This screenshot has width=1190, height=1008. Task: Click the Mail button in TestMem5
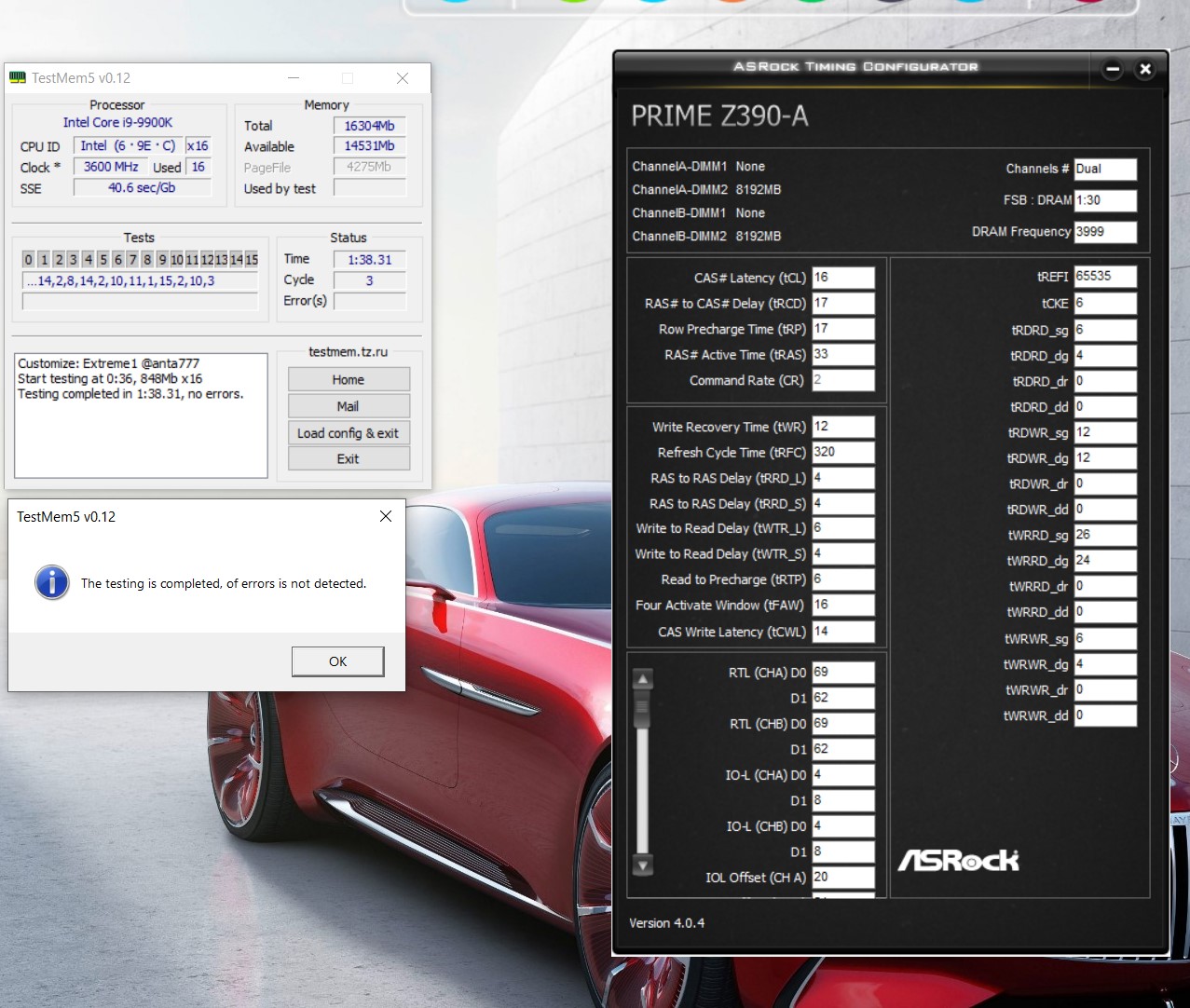click(x=349, y=406)
